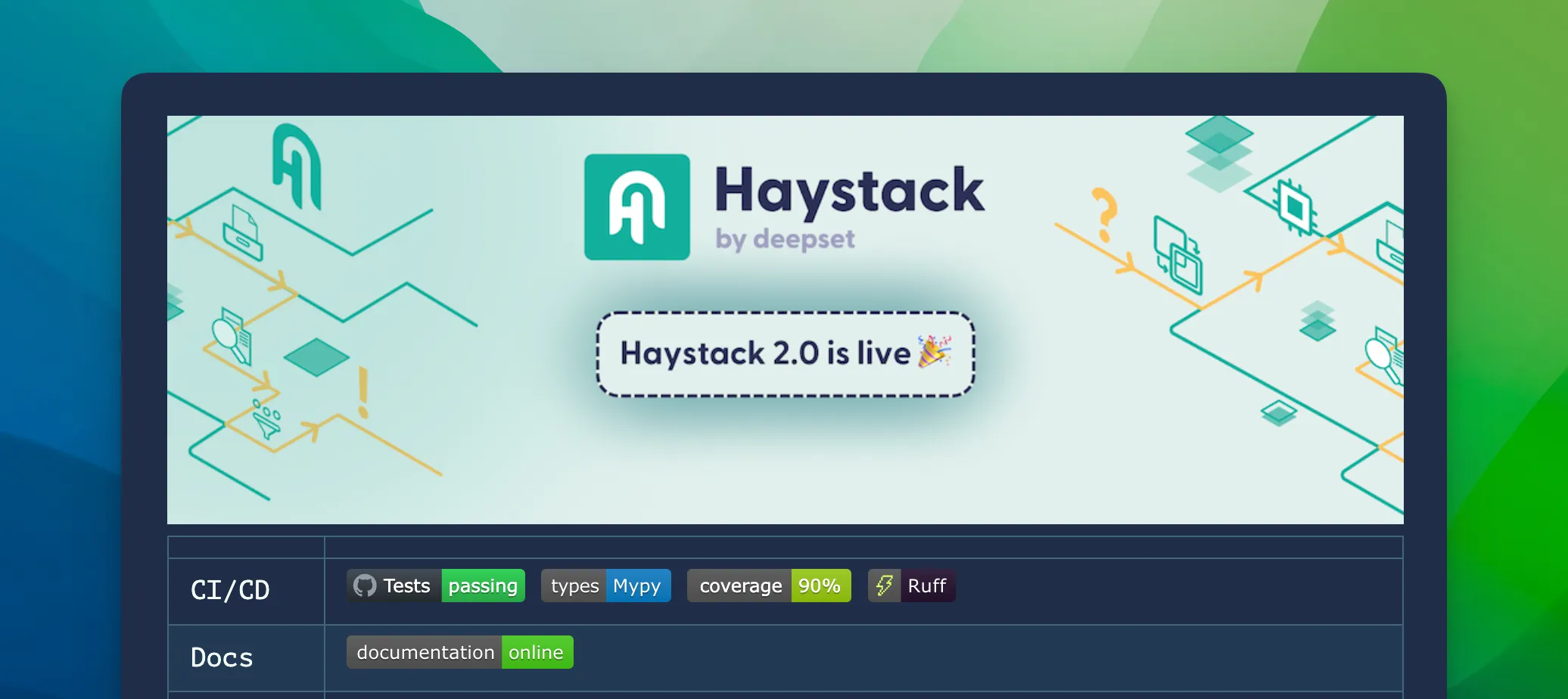
Task: Click the coverage 90% badge
Action: pos(768,585)
